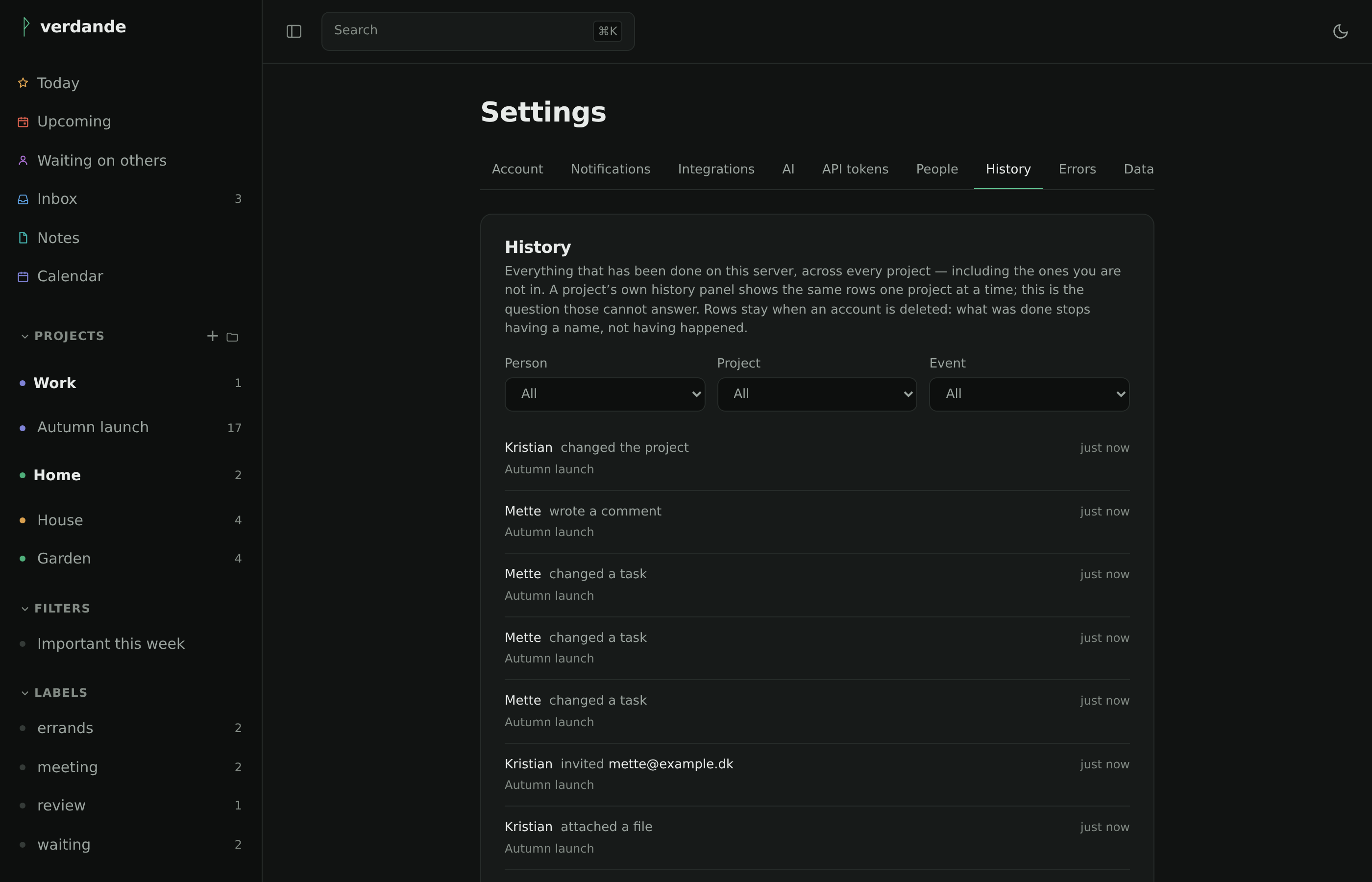Focus the Search input field

[478, 31]
